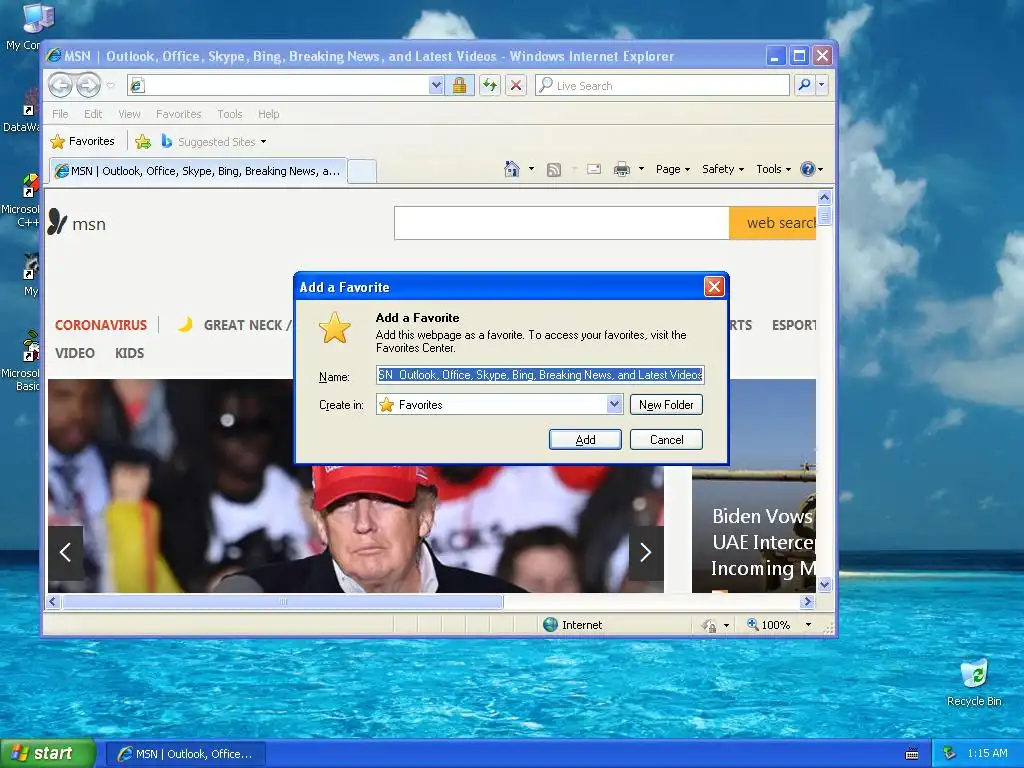The image size is (1024, 768).
Task: Click the New Folder button
Action: (666, 405)
